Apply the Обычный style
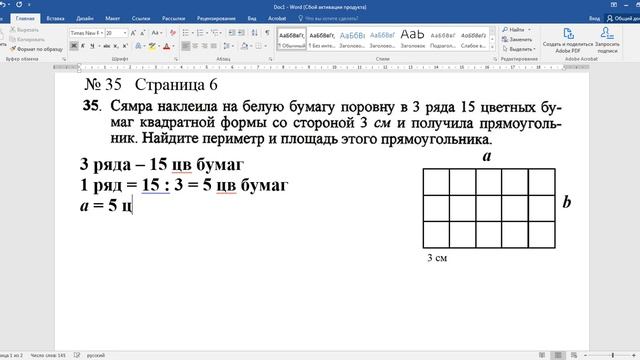Screen dimensions: 640x360 [x=291, y=39]
